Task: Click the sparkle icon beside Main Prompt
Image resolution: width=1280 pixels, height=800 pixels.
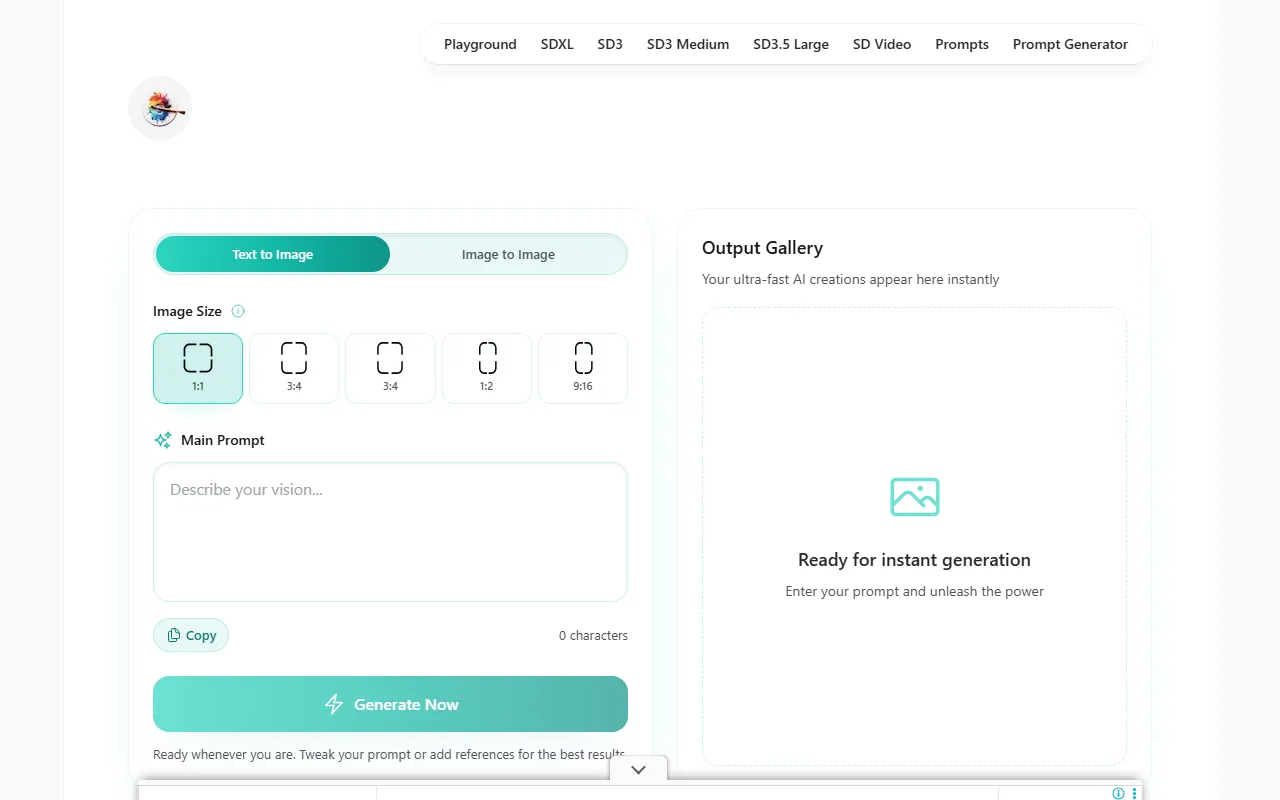Action: click(x=163, y=440)
